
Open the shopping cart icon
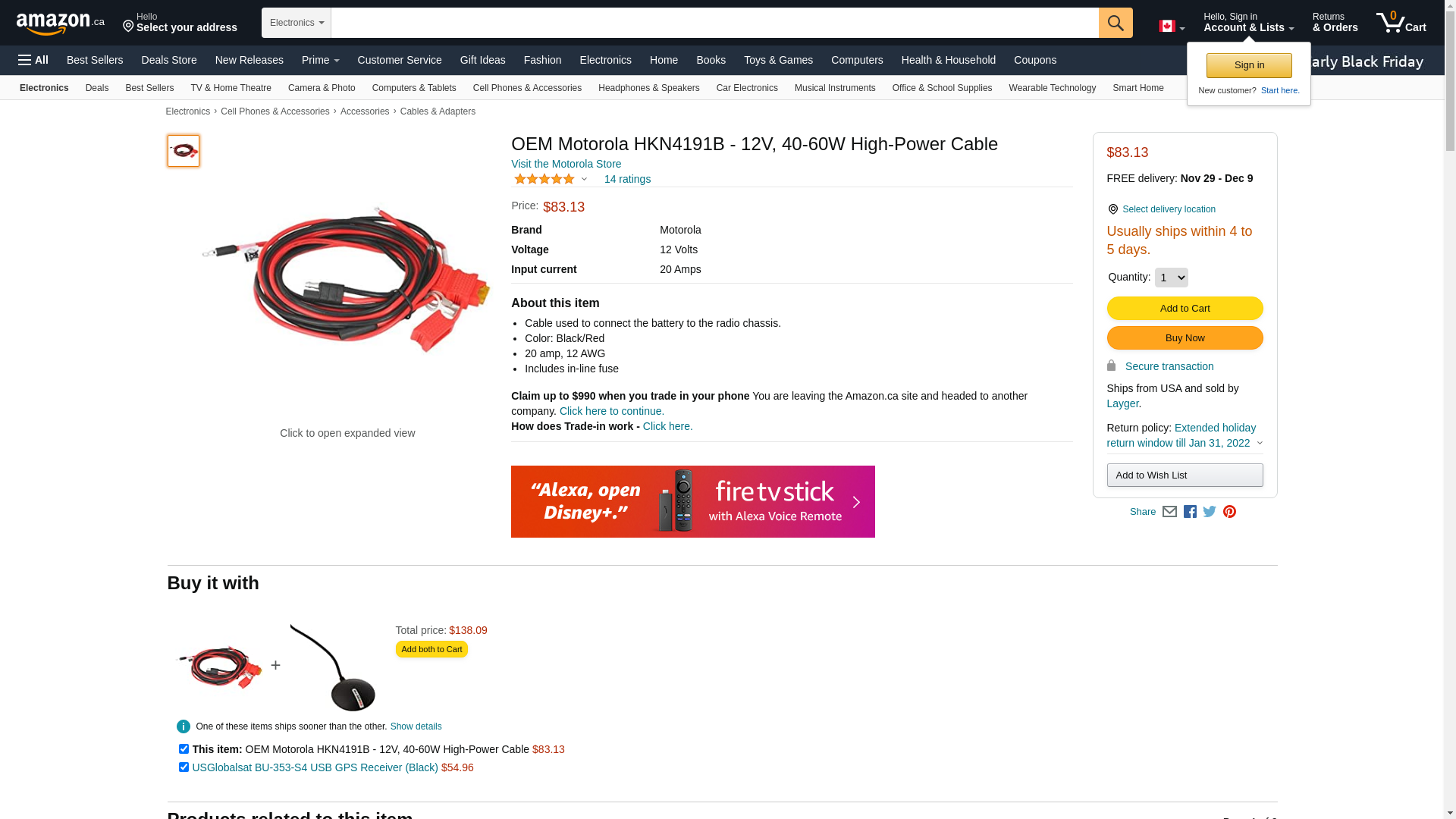point(1401,22)
